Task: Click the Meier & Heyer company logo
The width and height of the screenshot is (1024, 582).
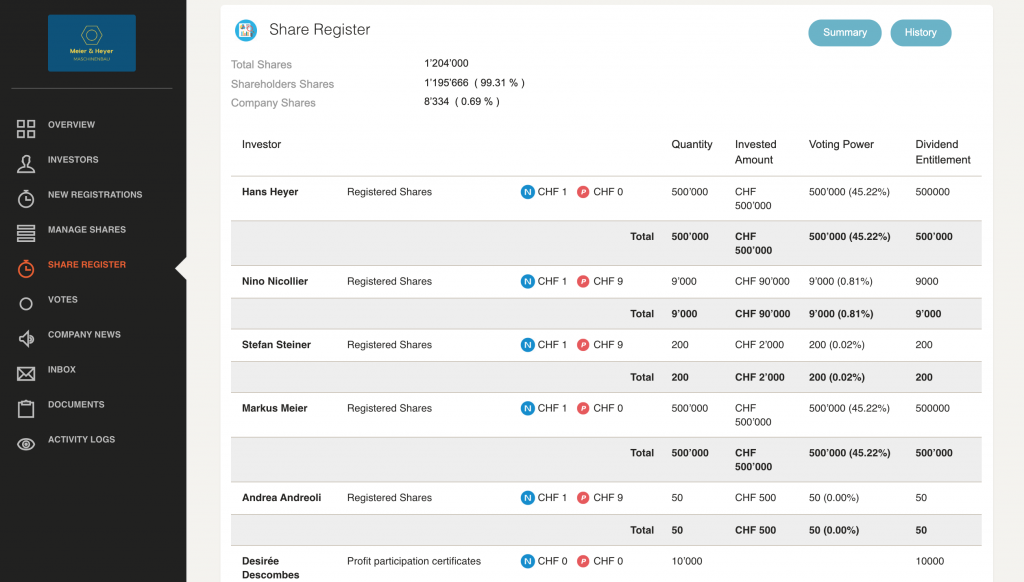Action: (x=92, y=43)
